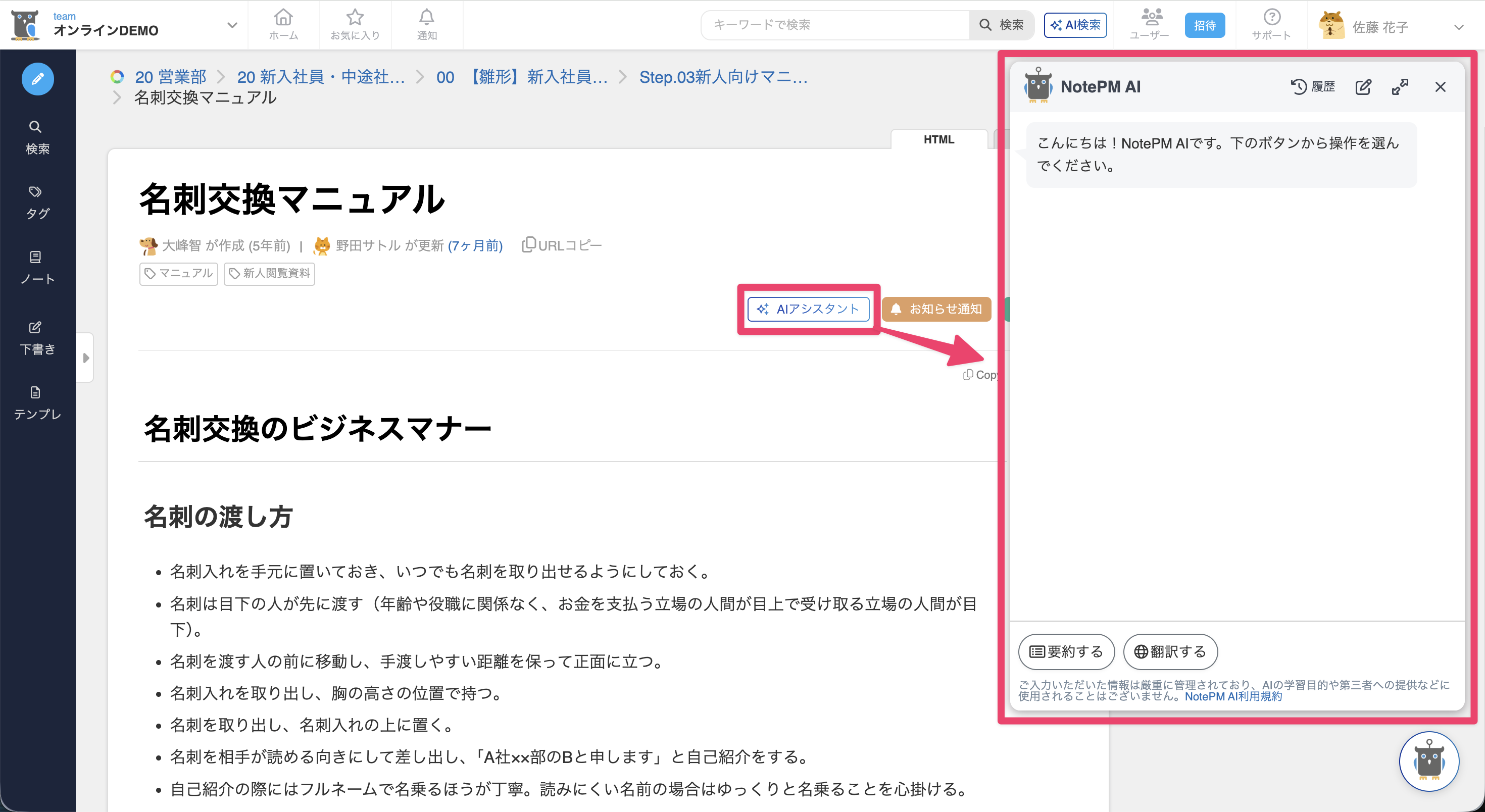Open the notifications bell in top bar
The width and height of the screenshot is (1485, 812).
427,25
